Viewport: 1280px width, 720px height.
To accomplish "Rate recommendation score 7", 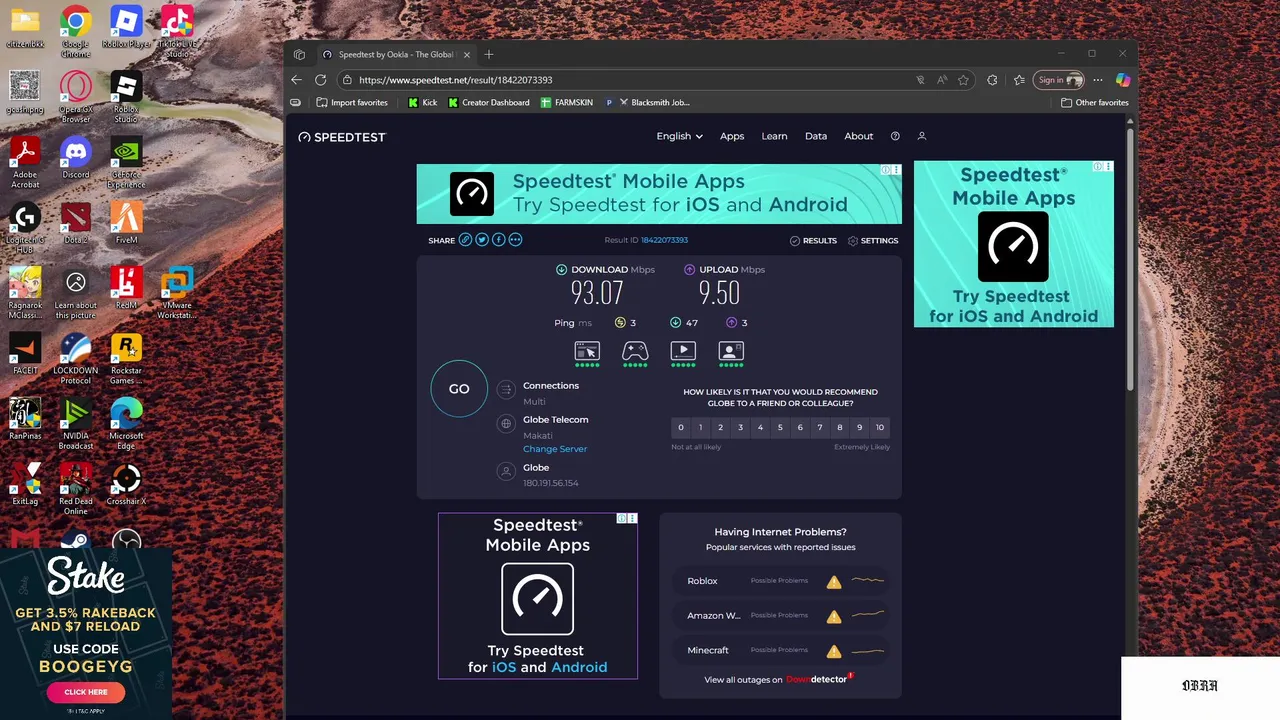I will 820,427.
